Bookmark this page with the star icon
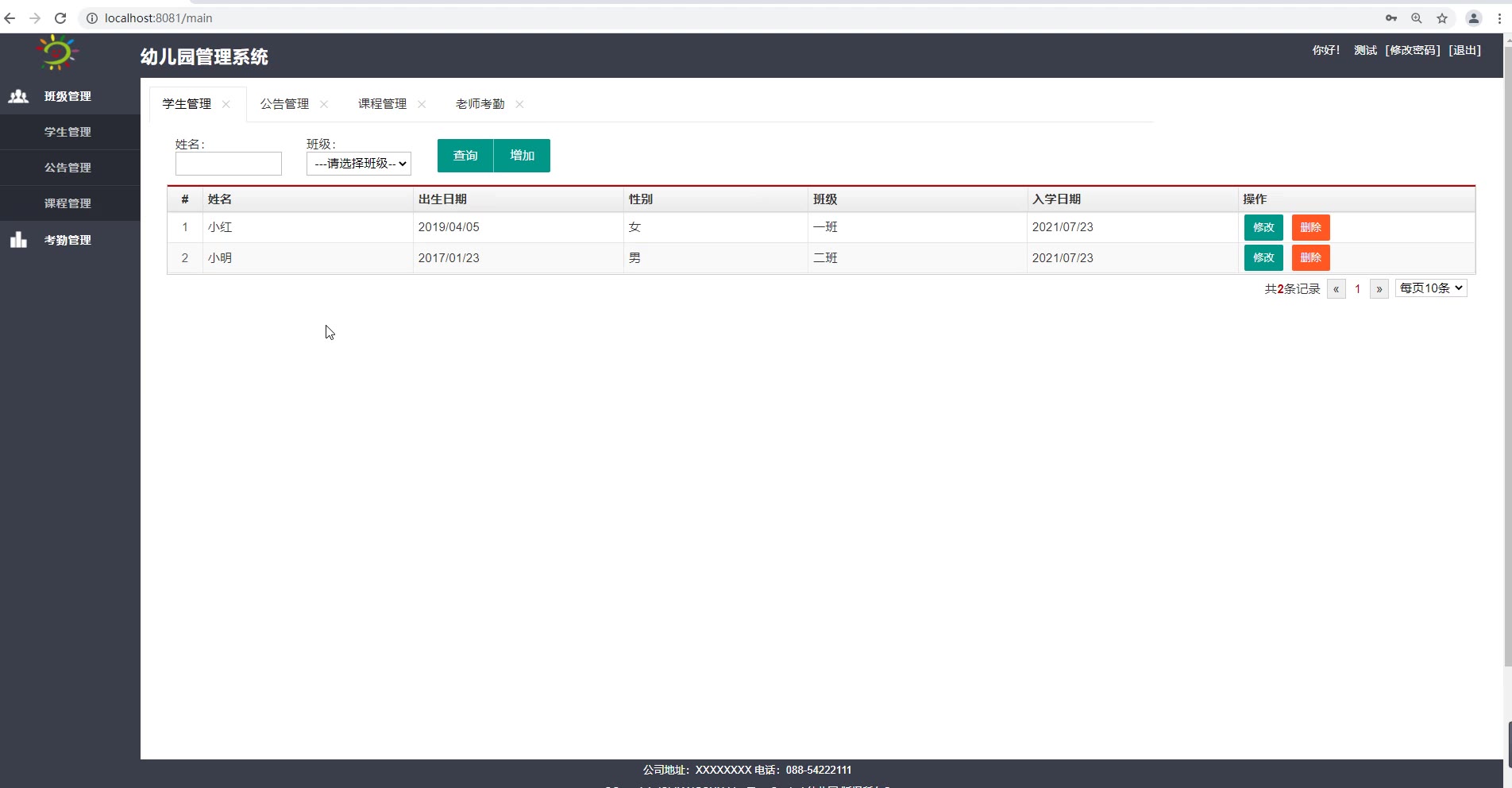The height and width of the screenshot is (788, 1512). tap(1442, 18)
